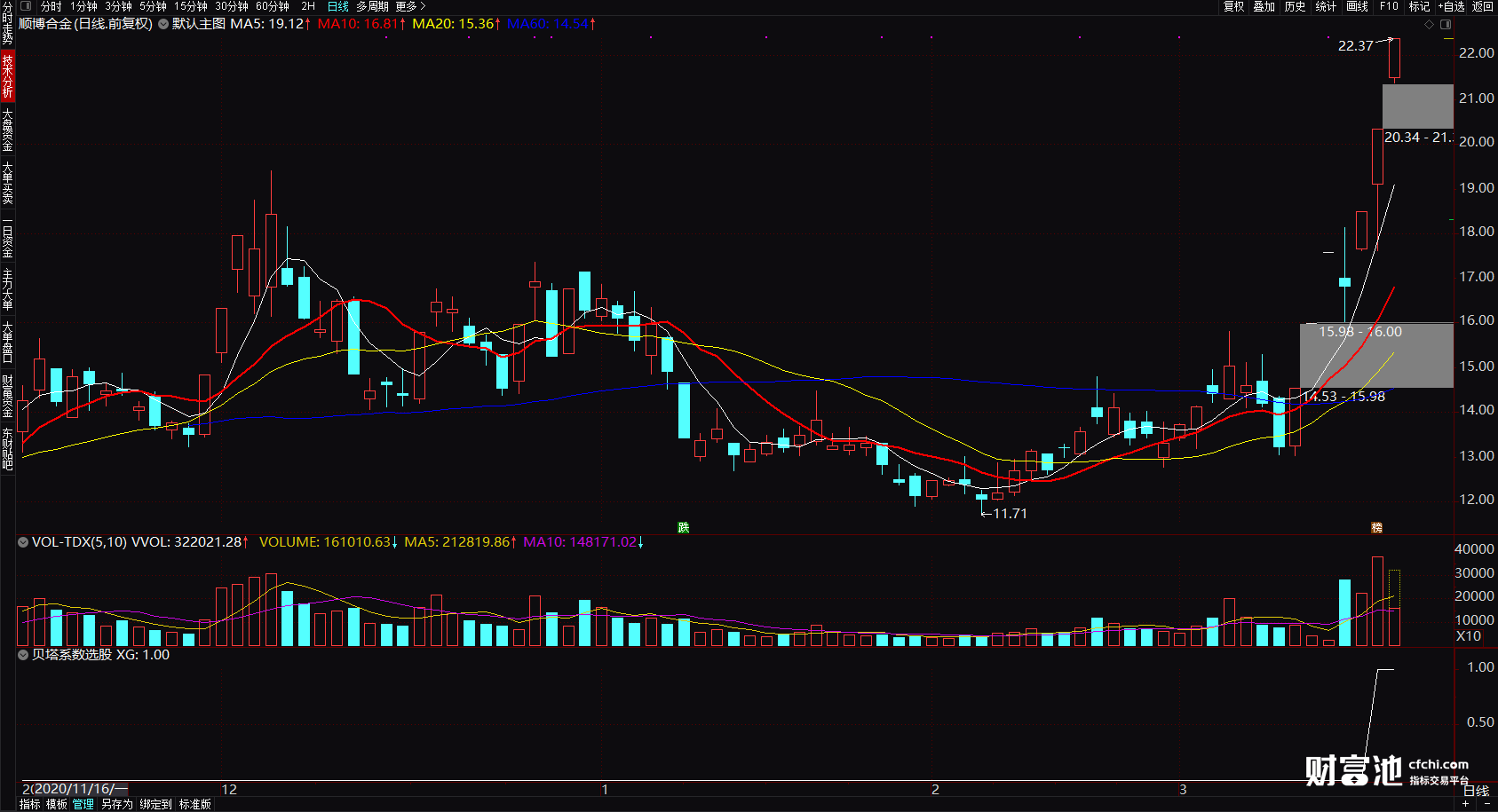Image resolution: width=1498 pixels, height=812 pixels.
Task: Open VOL-TDX indicator dropdown arrow
Action: pyautogui.click(x=23, y=541)
